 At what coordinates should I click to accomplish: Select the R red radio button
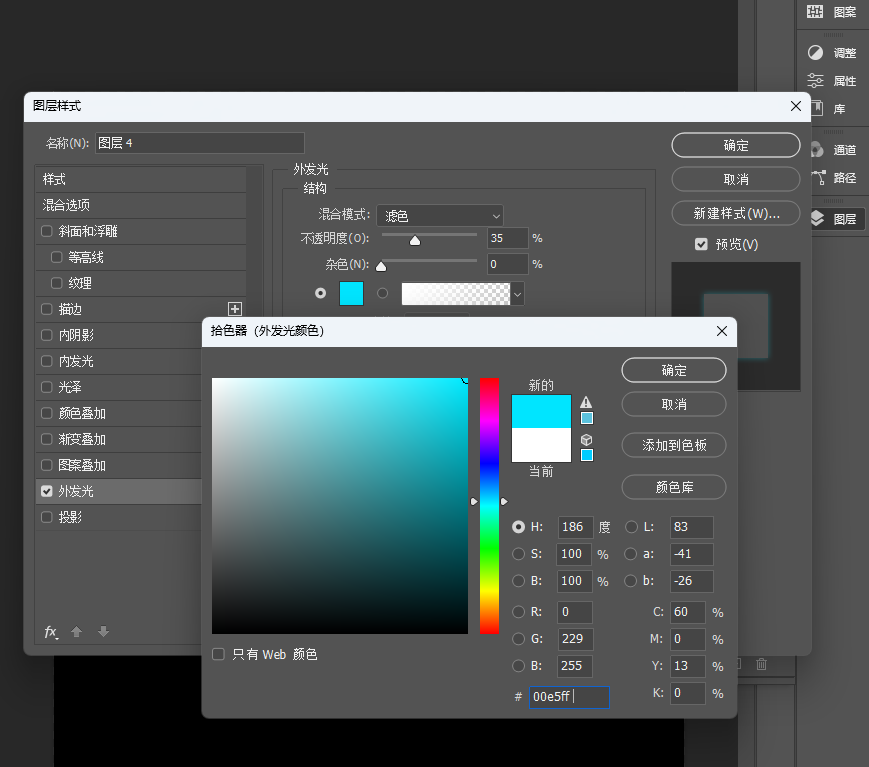click(x=518, y=612)
